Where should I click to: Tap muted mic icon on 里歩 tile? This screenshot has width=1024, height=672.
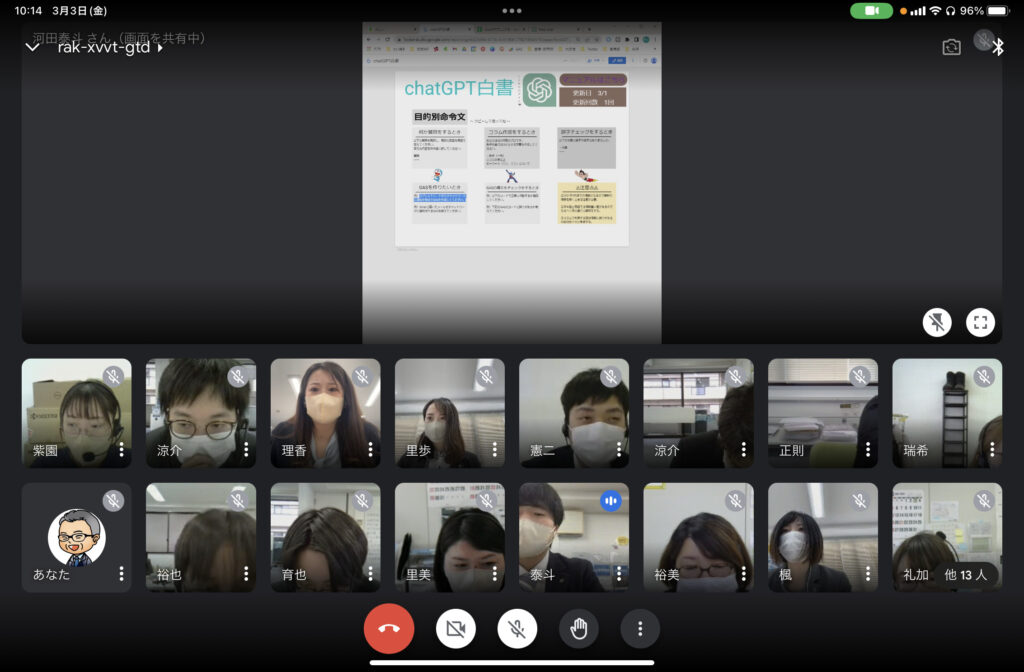tap(487, 376)
